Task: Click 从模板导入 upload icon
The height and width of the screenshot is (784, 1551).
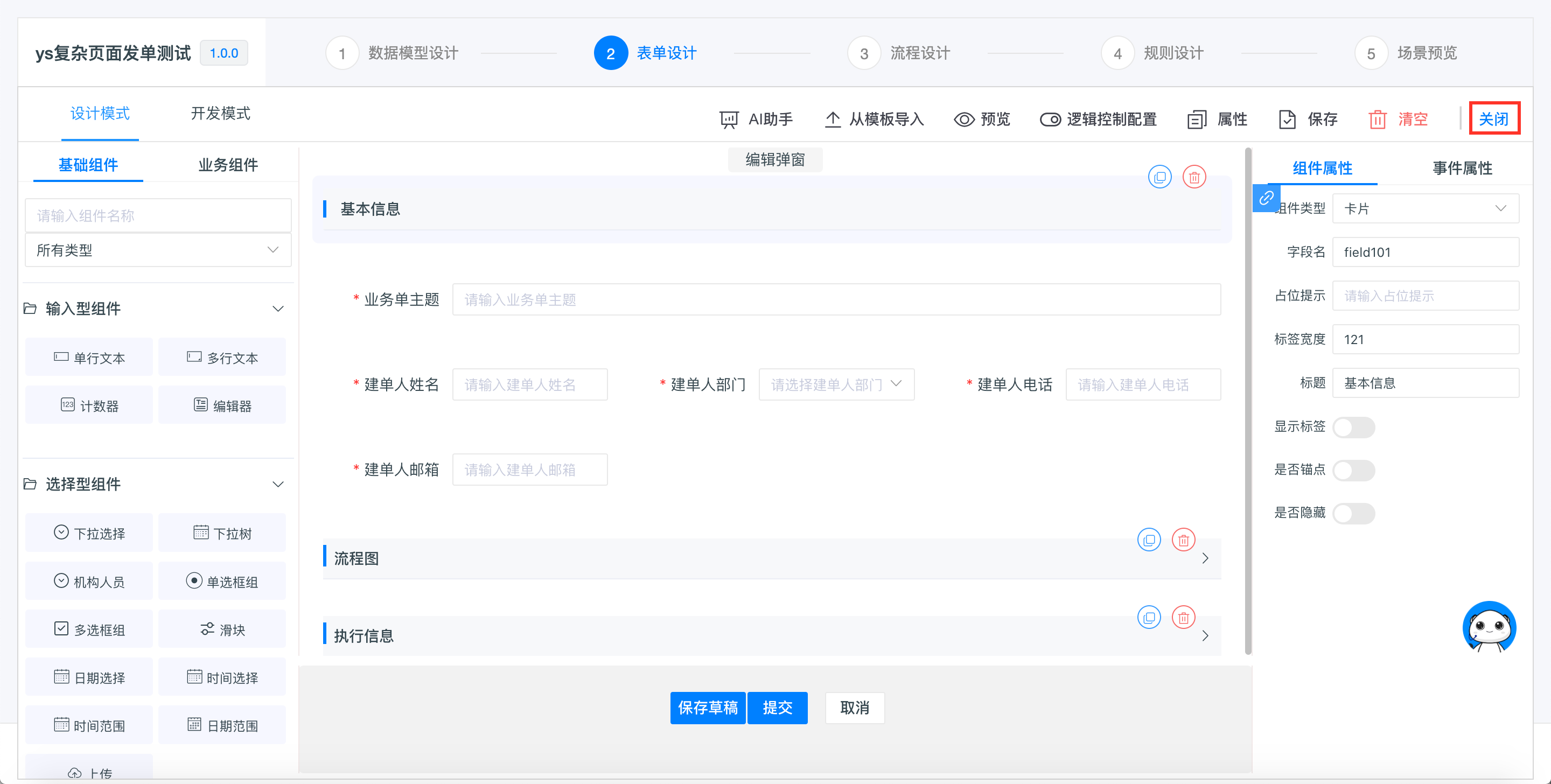Action: (832, 119)
